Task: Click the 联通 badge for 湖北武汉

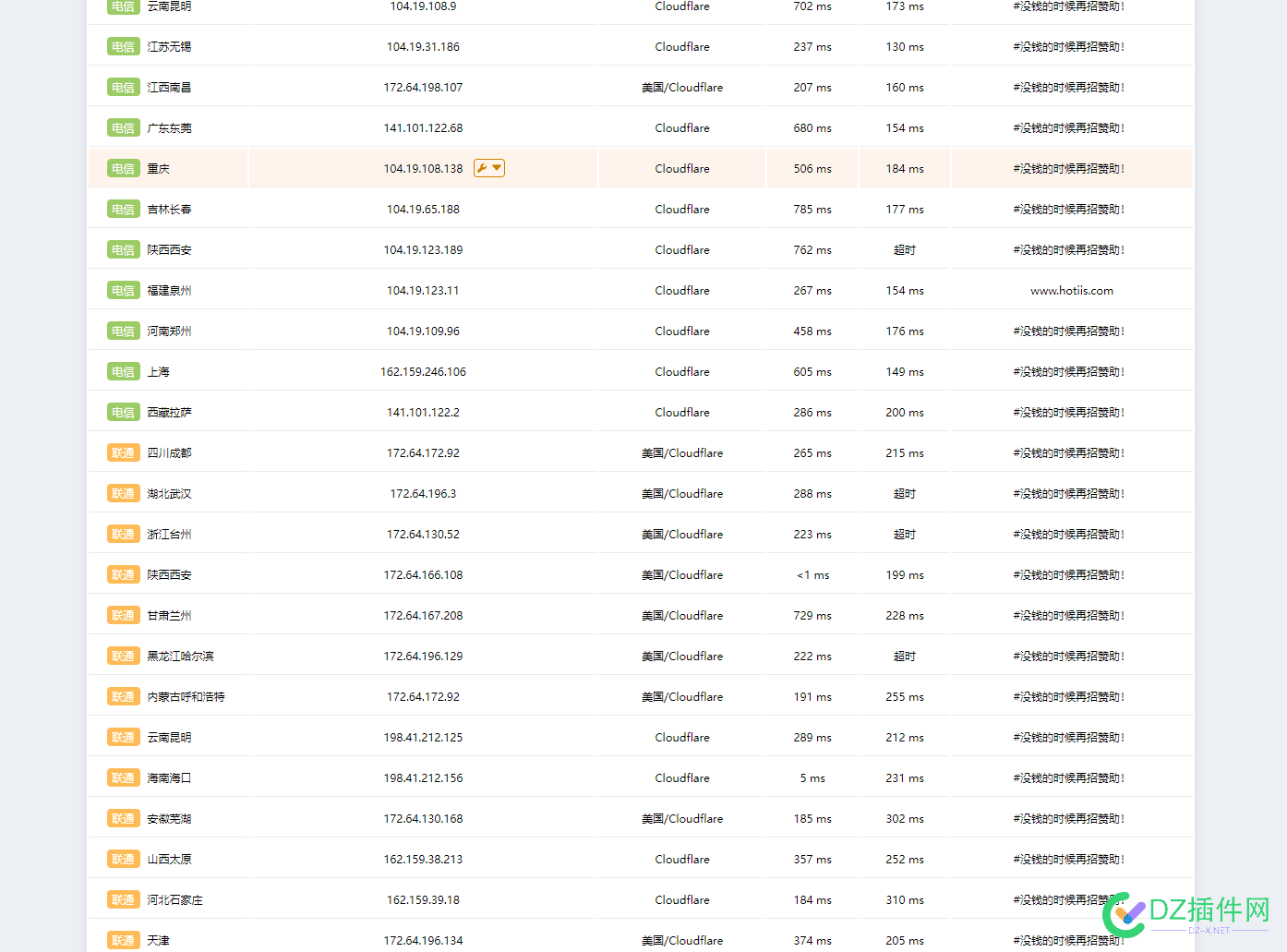Action: pos(124,494)
